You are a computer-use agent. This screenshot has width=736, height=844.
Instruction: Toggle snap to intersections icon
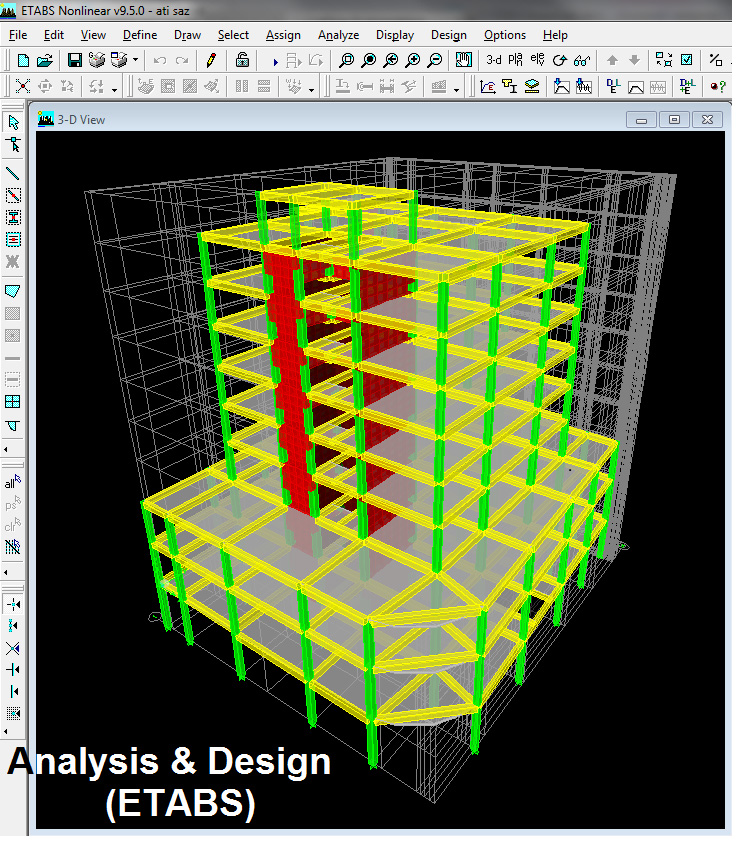pyautogui.click(x=13, y=648)
